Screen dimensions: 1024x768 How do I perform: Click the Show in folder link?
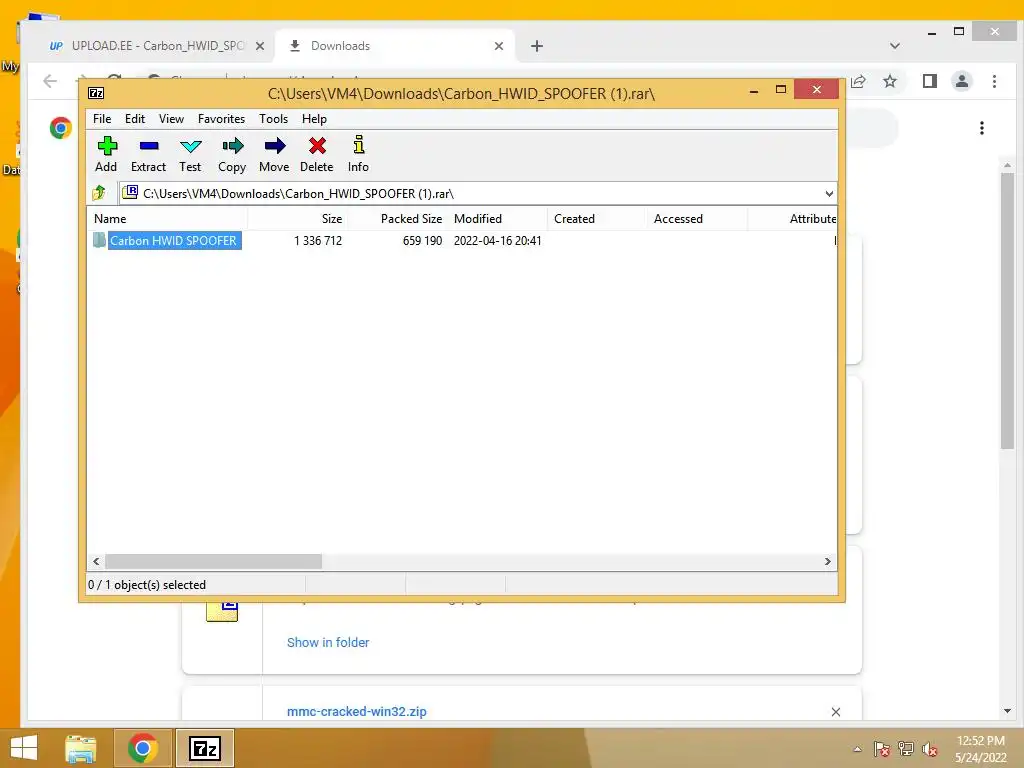(x=328, y=643)
